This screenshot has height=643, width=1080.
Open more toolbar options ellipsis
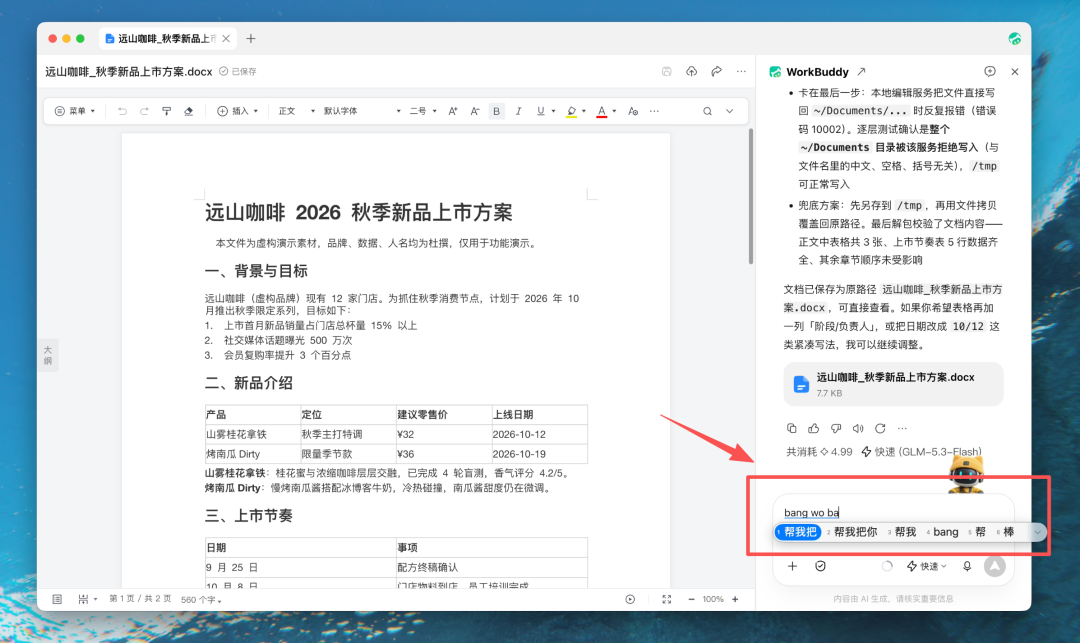[654, 111]
